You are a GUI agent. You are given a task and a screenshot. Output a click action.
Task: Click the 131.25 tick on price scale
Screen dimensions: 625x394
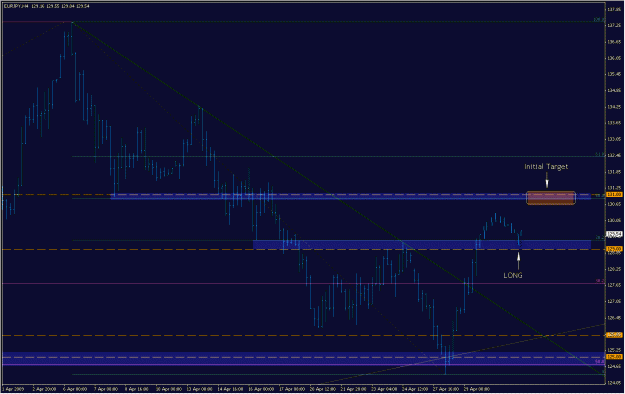615,188
